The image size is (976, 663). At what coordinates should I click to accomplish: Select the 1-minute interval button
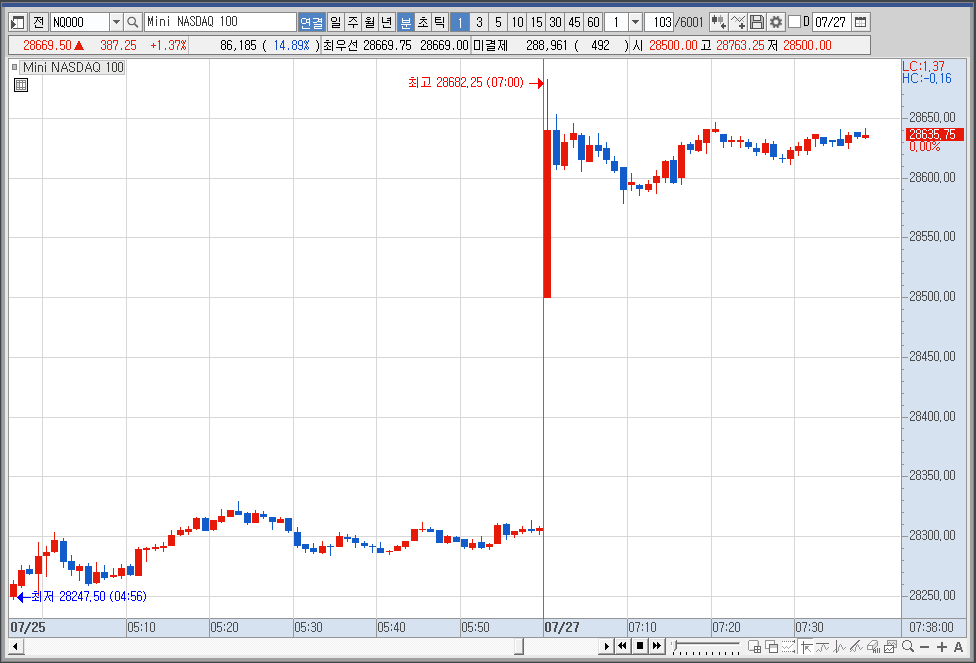click(460, 22)
